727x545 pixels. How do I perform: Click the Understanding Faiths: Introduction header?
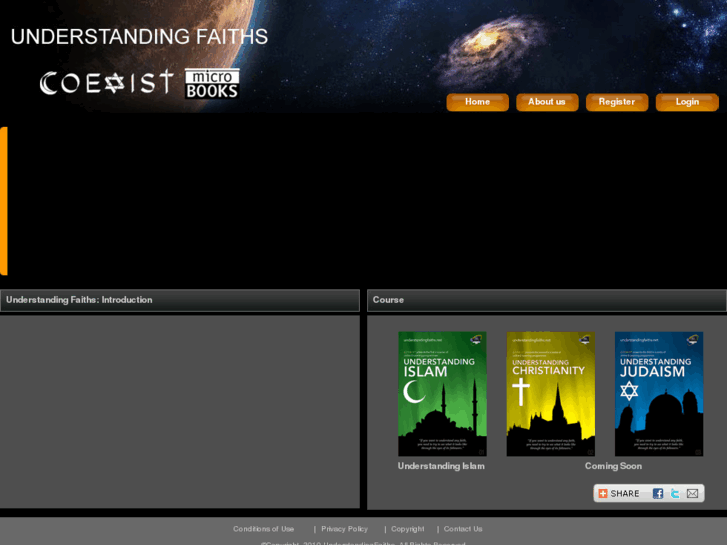coord(180,300)
